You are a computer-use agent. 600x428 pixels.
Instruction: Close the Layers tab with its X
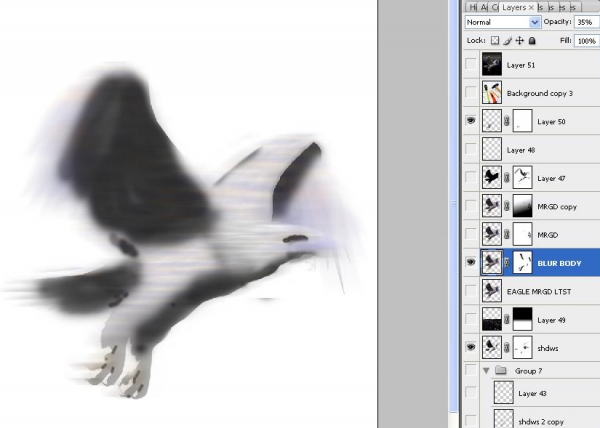tap(531, 7)
